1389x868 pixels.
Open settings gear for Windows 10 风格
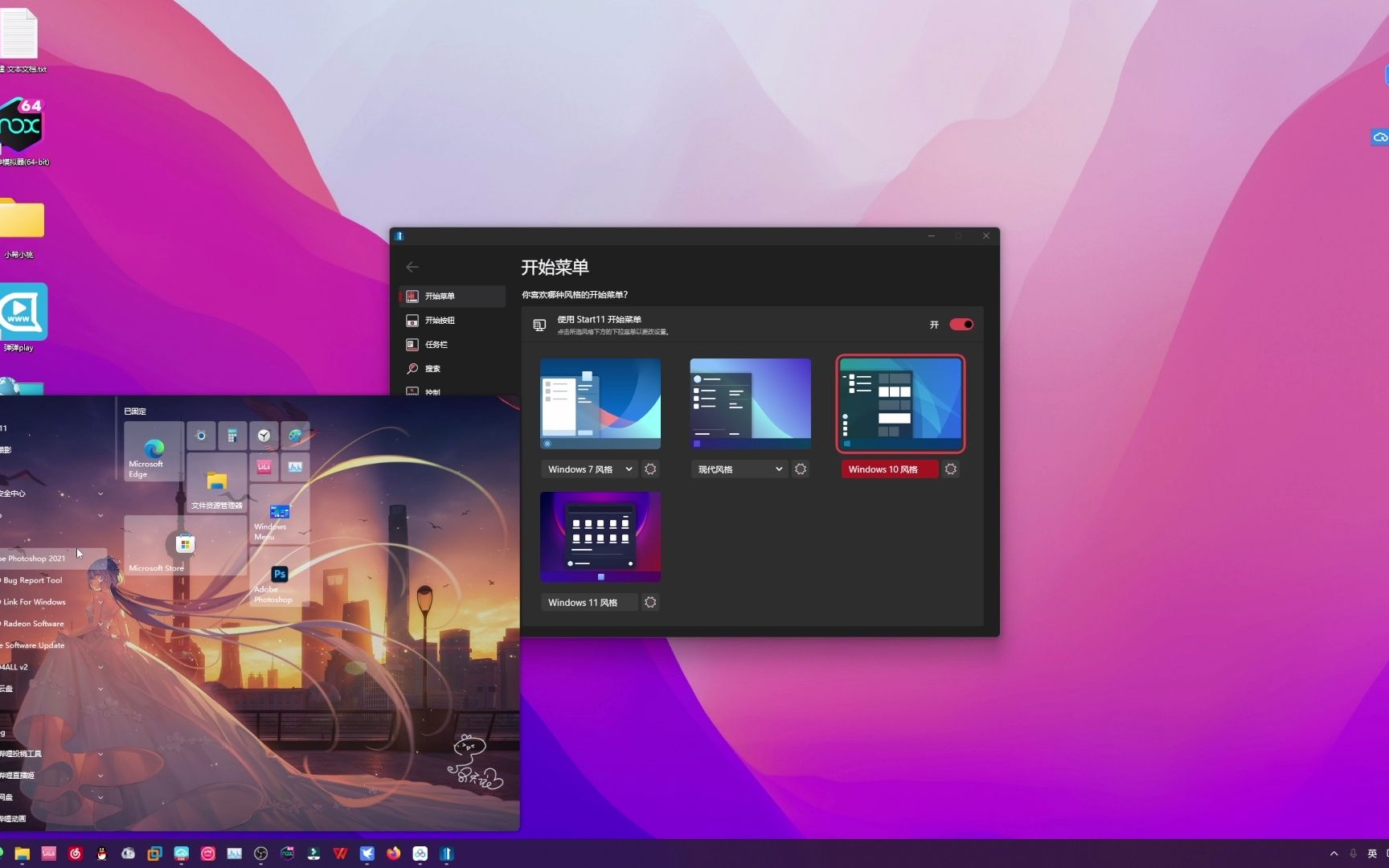pos(951,469)
